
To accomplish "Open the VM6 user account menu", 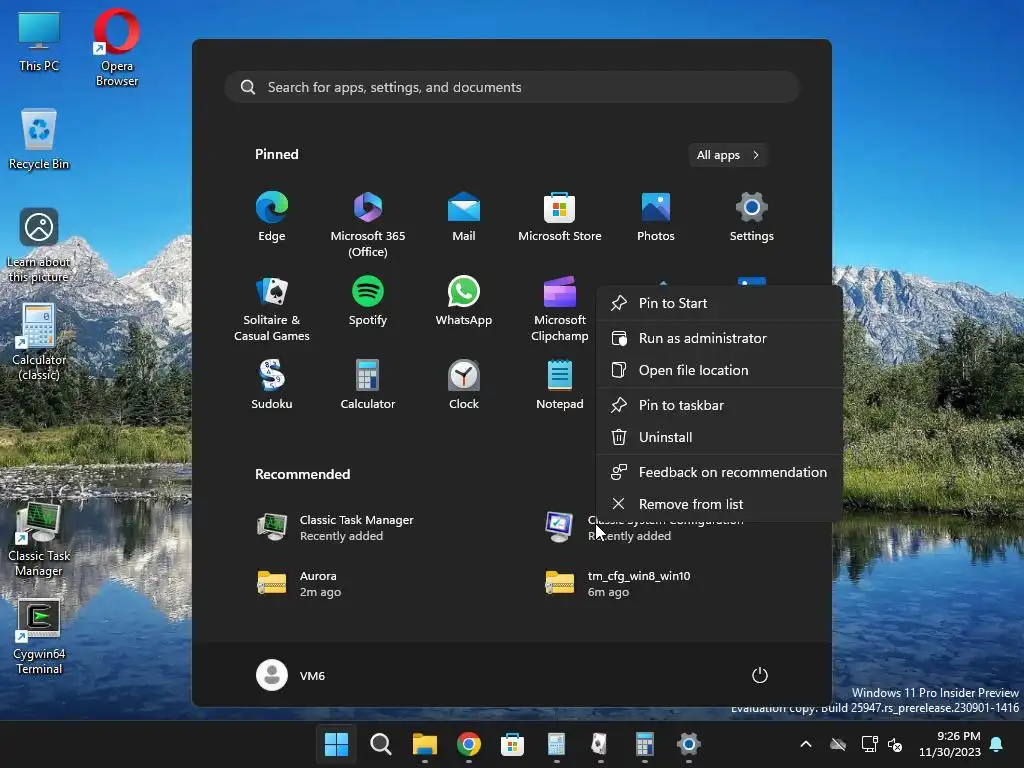I will pyautogui.click(x=291, y=675).
